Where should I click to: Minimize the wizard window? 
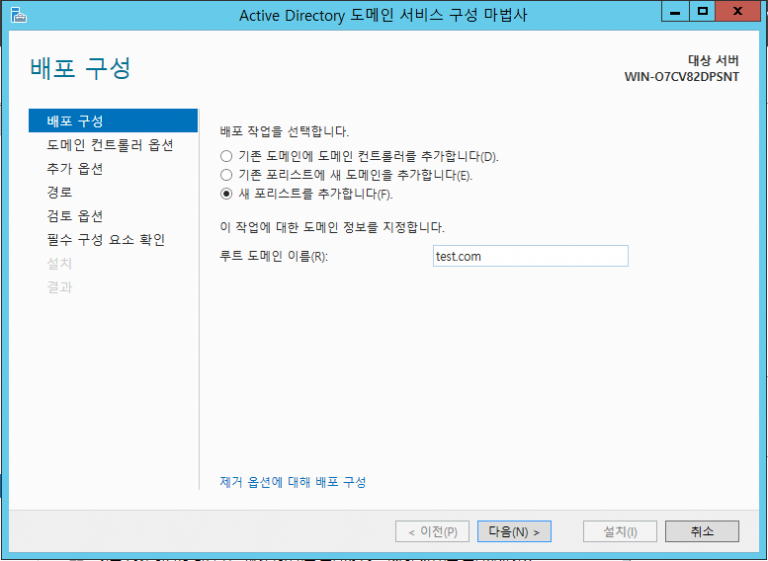(675, 12)
